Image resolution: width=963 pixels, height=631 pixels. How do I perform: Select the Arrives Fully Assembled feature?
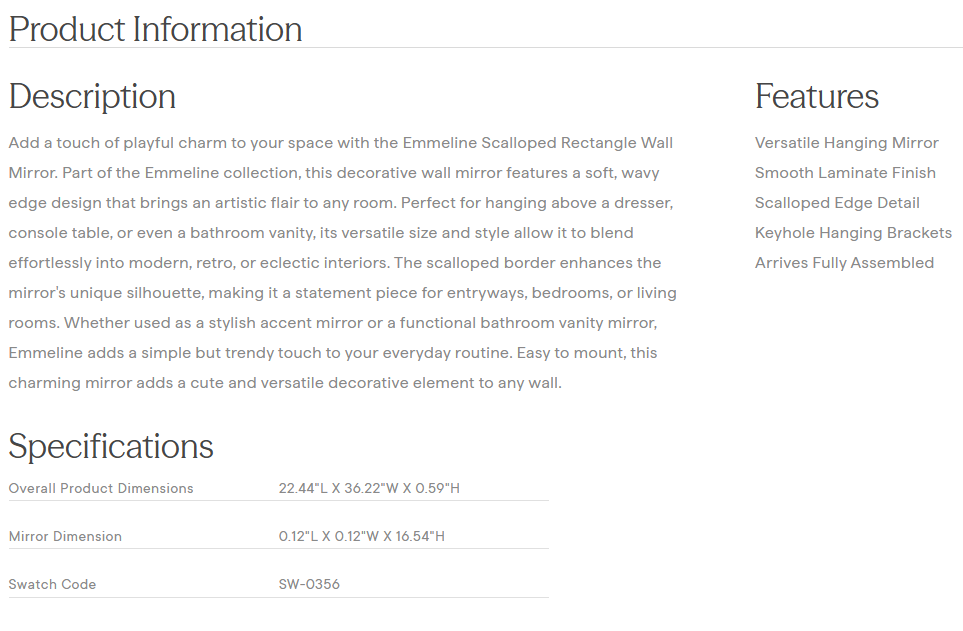[844, 263]
